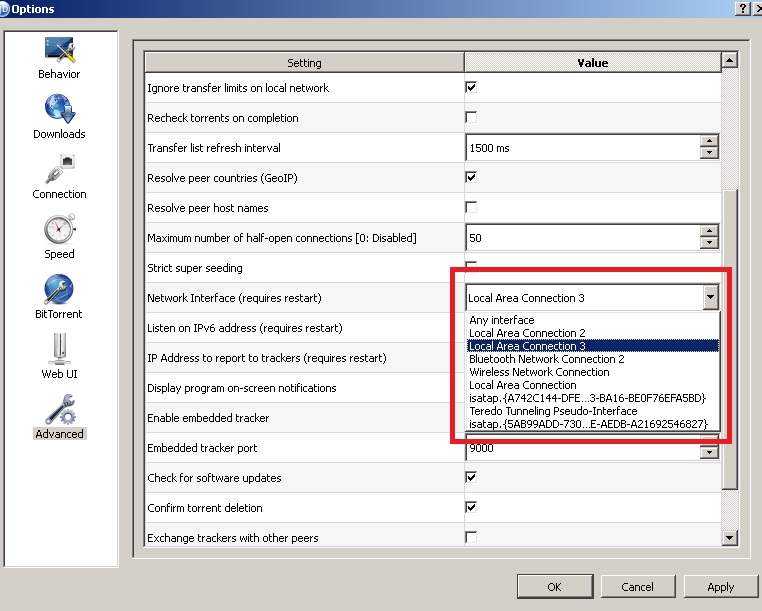Open the Behavior settings page
The image size is (762, 611).
(59, 58)
